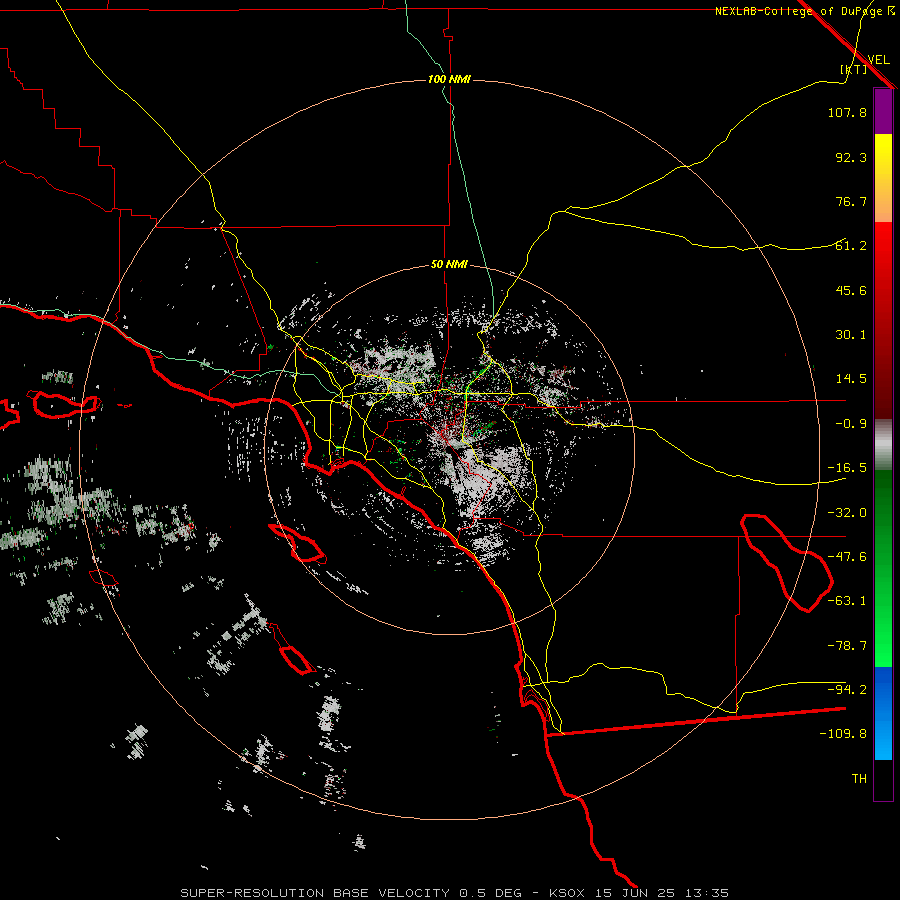Click the KSOX station identifier in the caption
The image size is (900, 900).
[567, 893]
